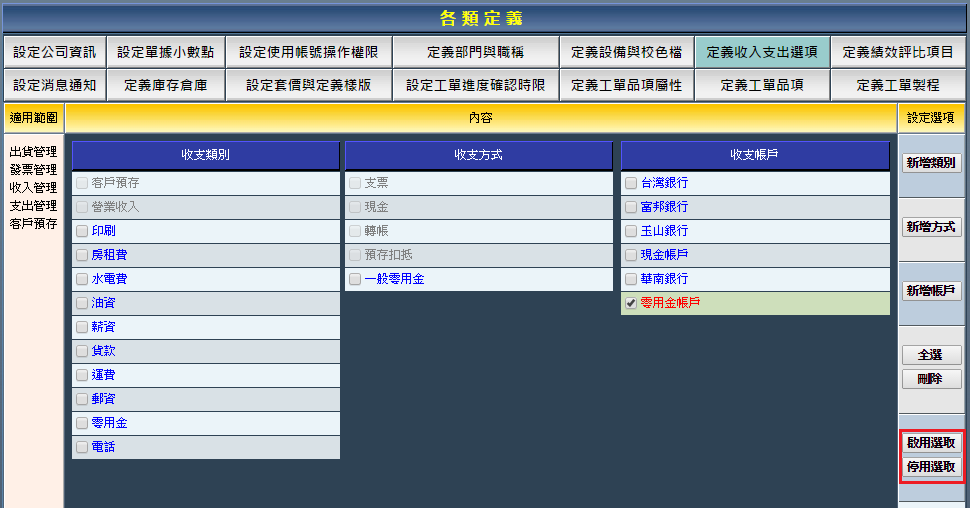Image resolution: width=970 pixels, height=508 pixels.
Task: Open the 薪資 category link
Action: point(103,327)
